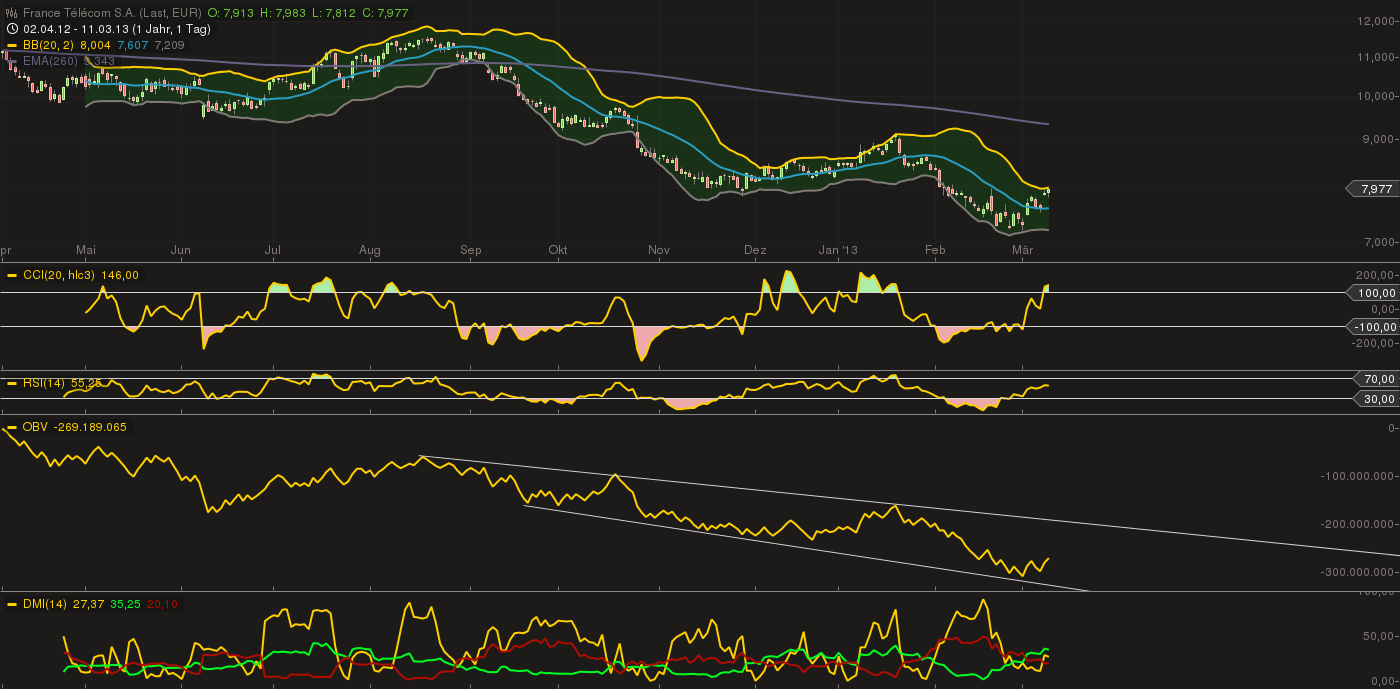Click the BB lower value 7,209
The image size is (1400, 689).
[x=172, y=45]
